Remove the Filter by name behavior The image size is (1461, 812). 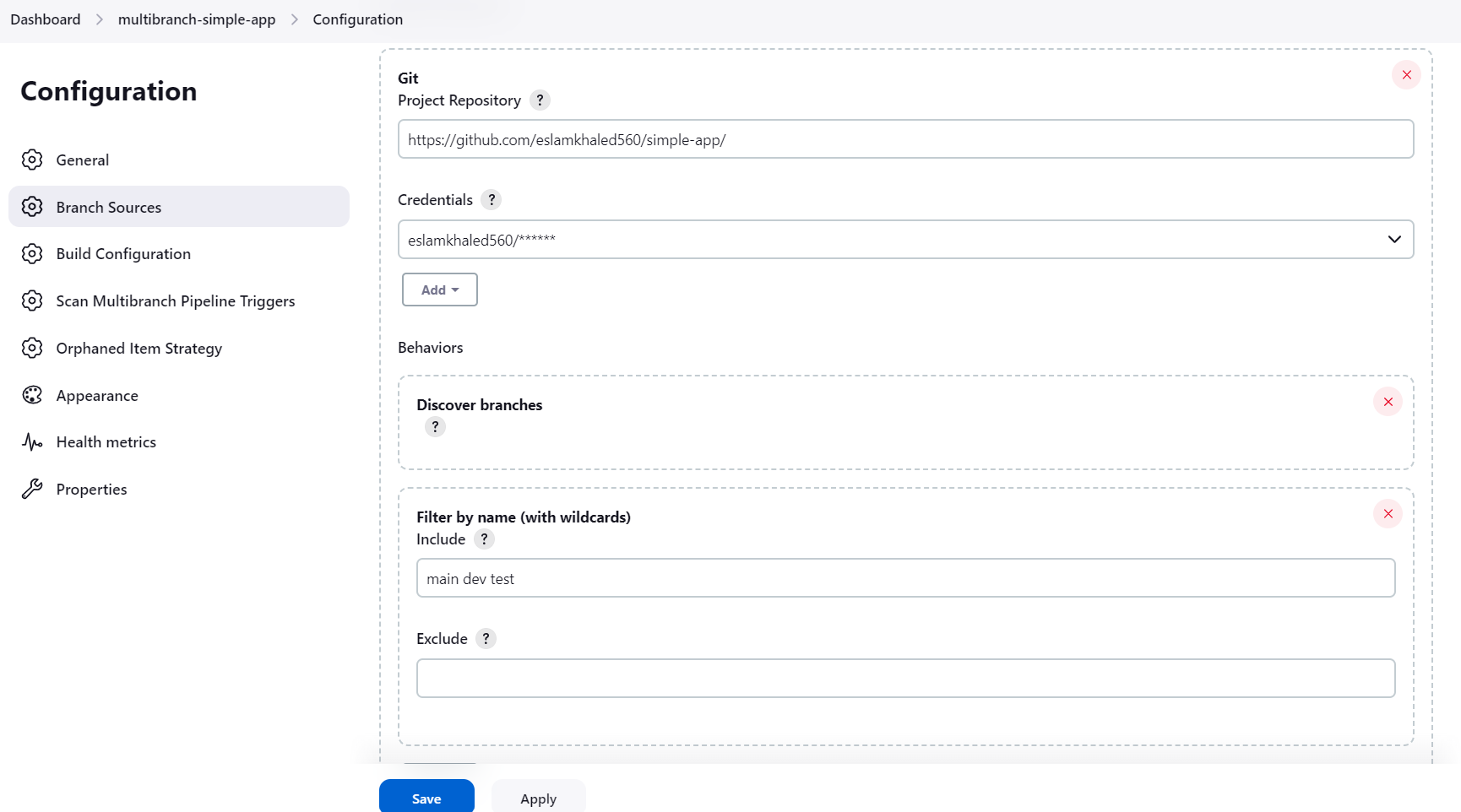tap(1388, 513)
